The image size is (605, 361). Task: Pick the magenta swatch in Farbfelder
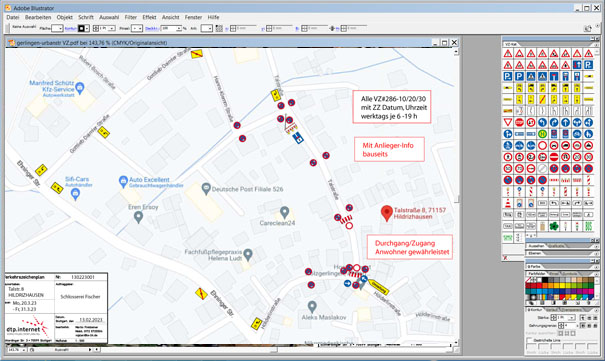point(591,291)
